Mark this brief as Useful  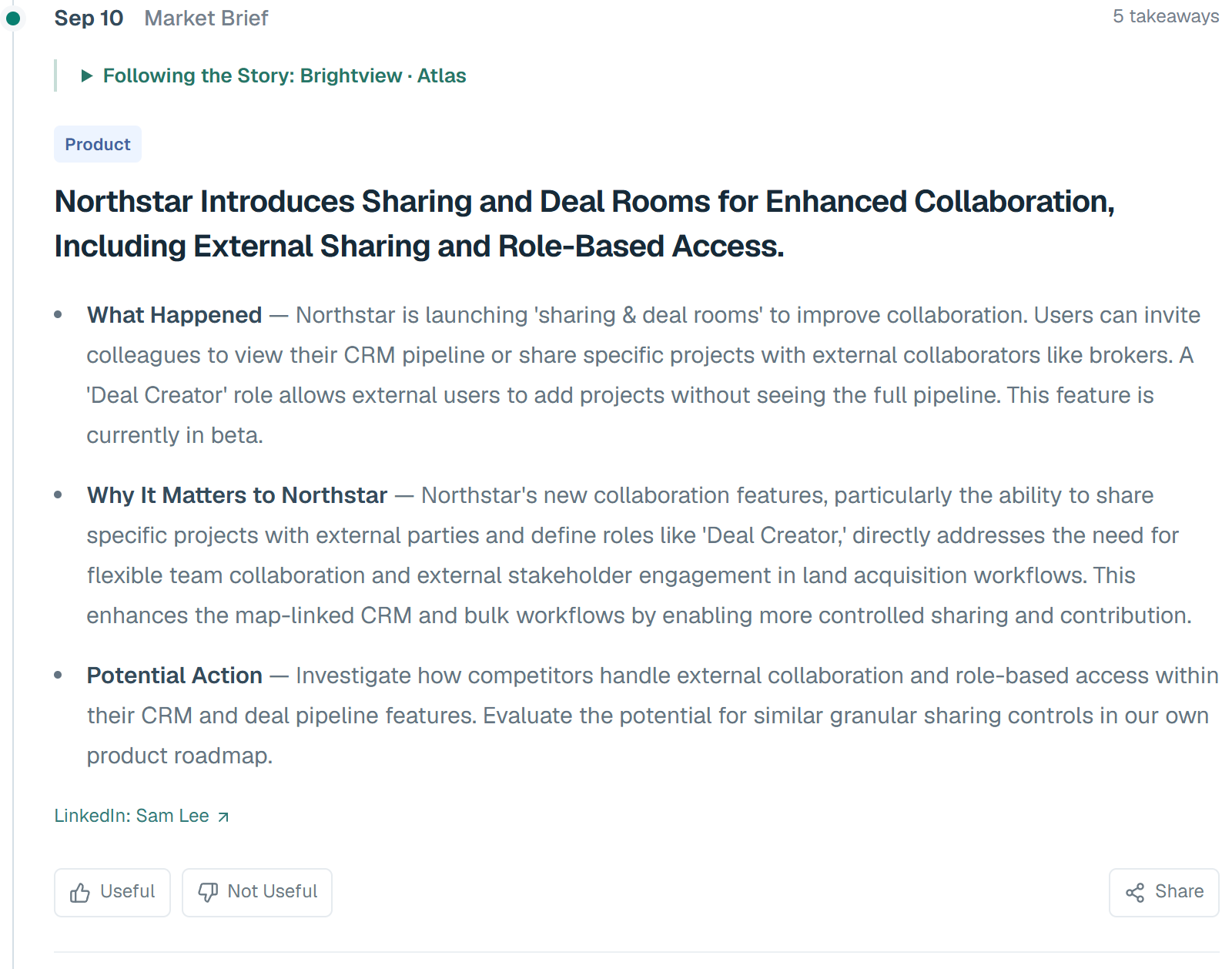pos(112,893)
